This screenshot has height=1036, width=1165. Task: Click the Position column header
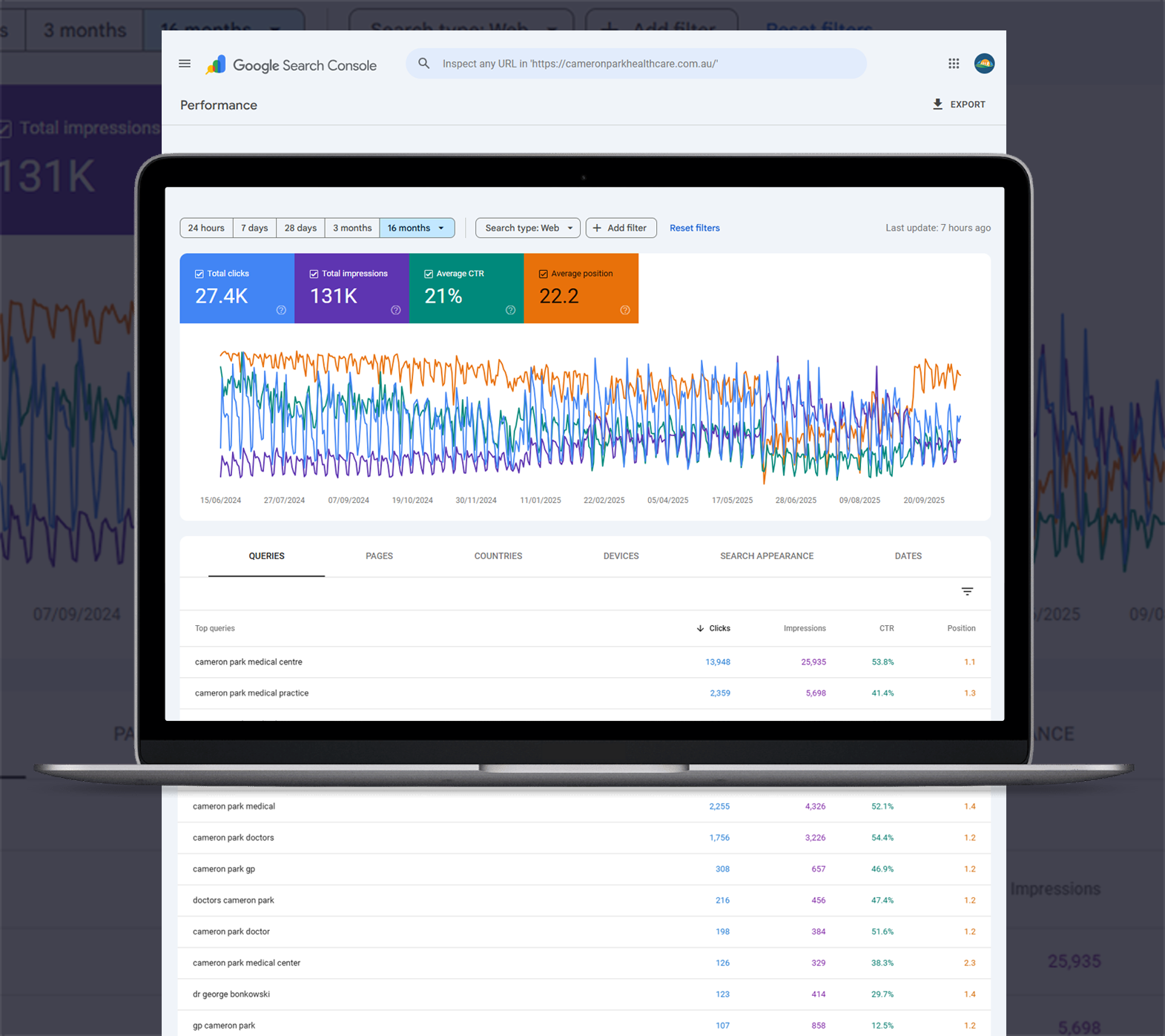point(961,628)
